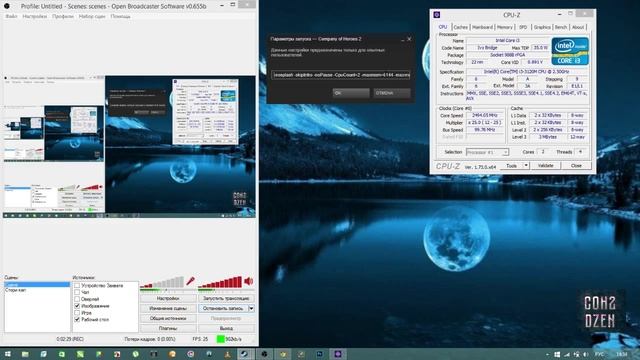Click the Validate button in CPU-Z
Viewport: 640px width, 360px height.
coord(545,166)
